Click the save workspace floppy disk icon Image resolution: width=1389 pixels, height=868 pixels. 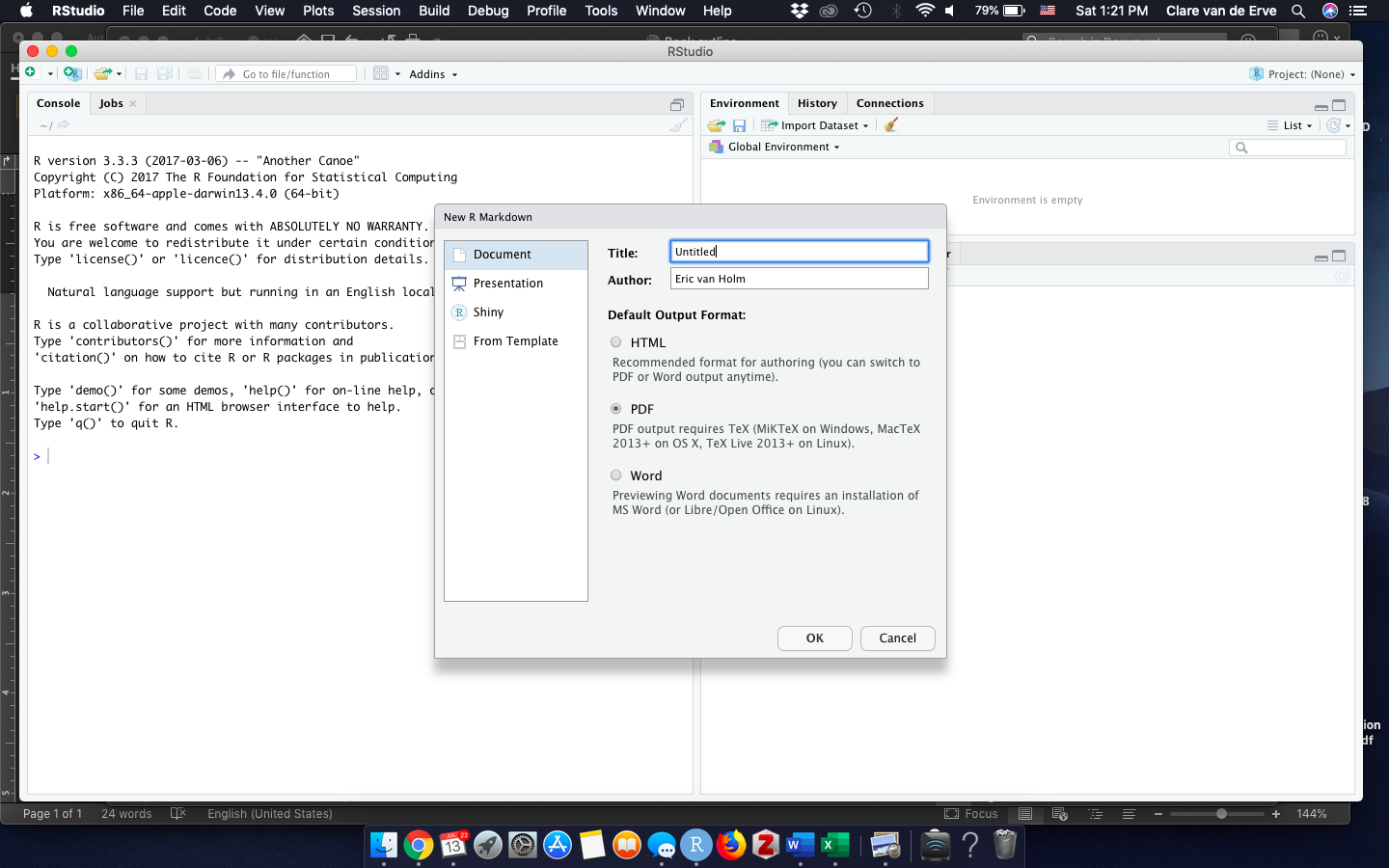(x=739, y=125)
